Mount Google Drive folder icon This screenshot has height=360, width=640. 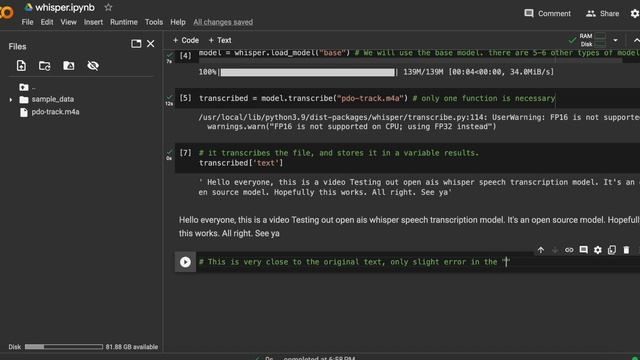[x=69, y=66]
